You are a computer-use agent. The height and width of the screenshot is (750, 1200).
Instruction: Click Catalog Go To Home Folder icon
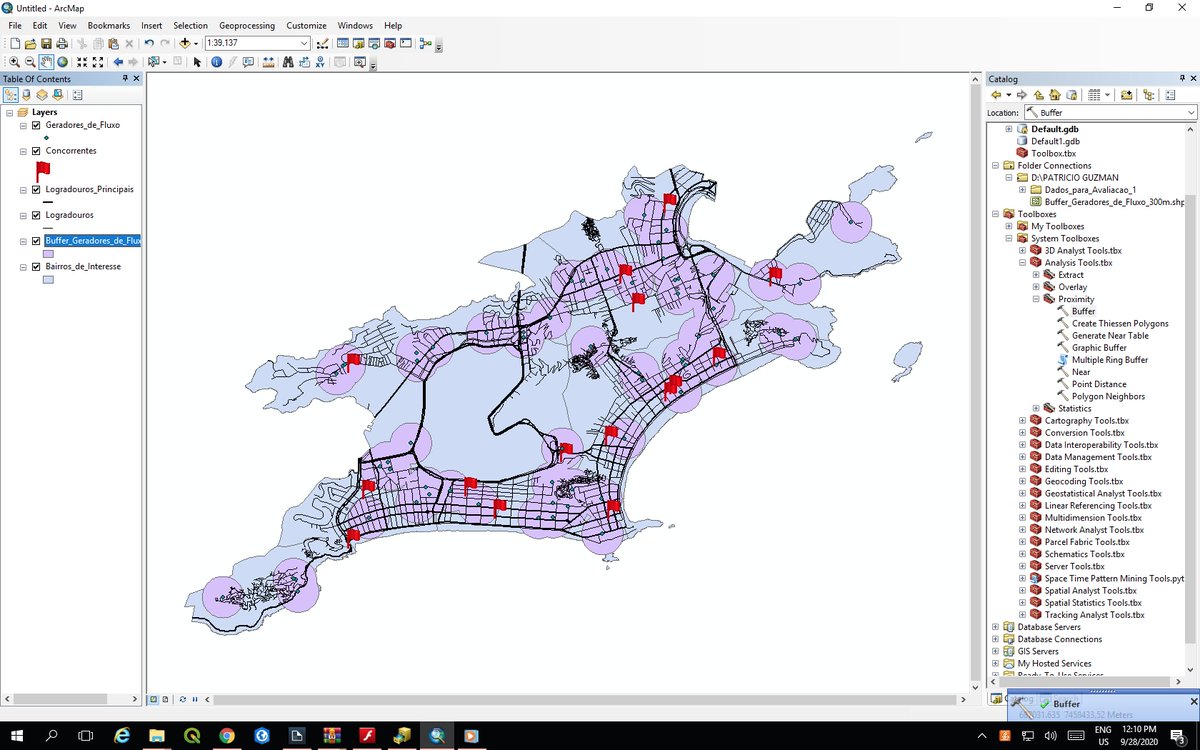click(1054, 95)
